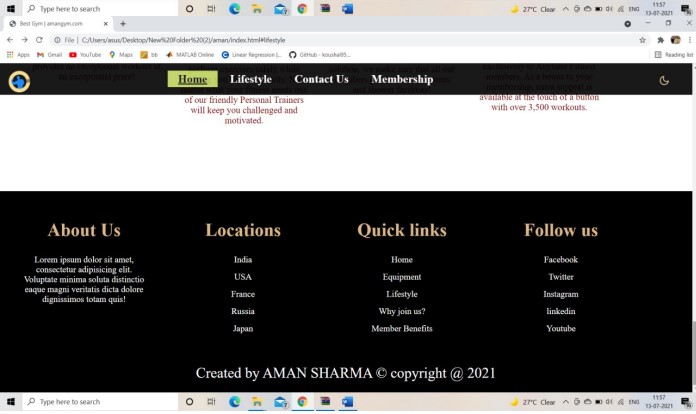The image size is (696, 414).
Task: Close the Best Gym browser tab
Action: point(106,24)
